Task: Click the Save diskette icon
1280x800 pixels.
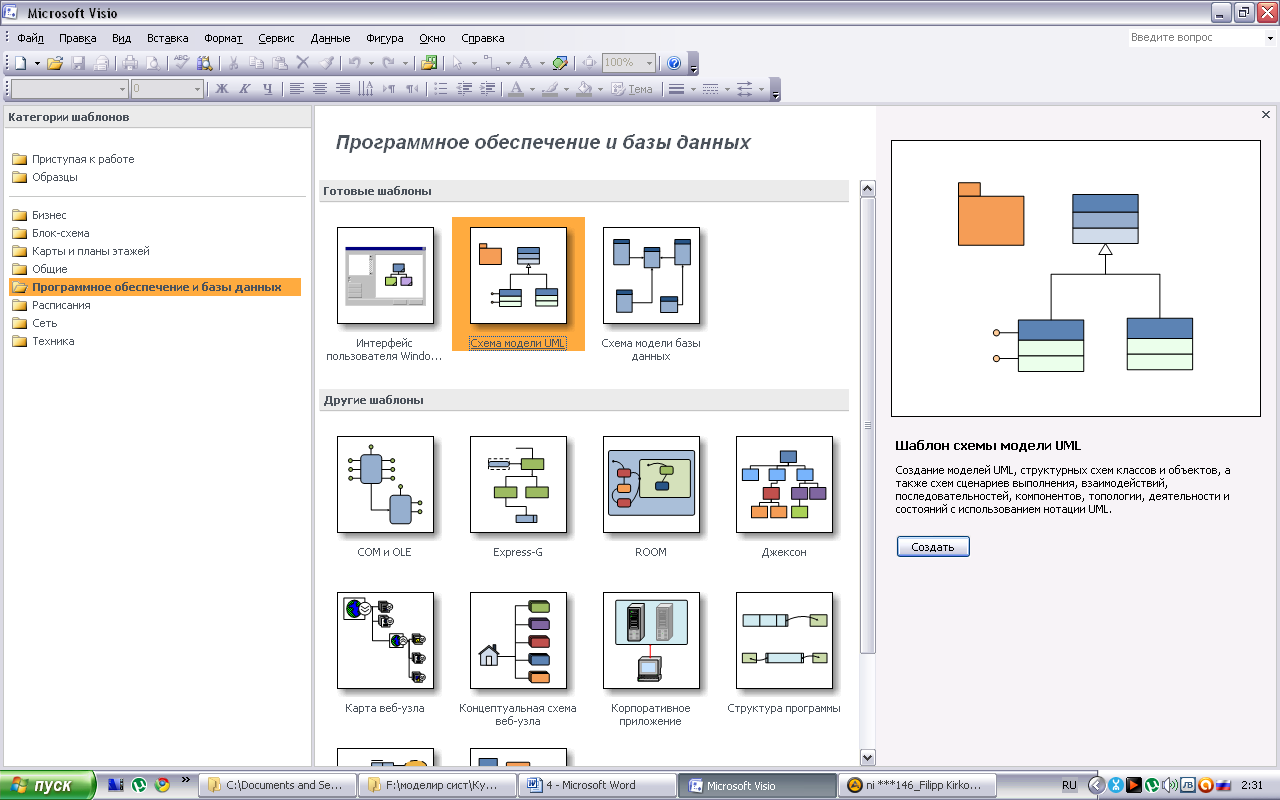Action: (x=78, y=63)
